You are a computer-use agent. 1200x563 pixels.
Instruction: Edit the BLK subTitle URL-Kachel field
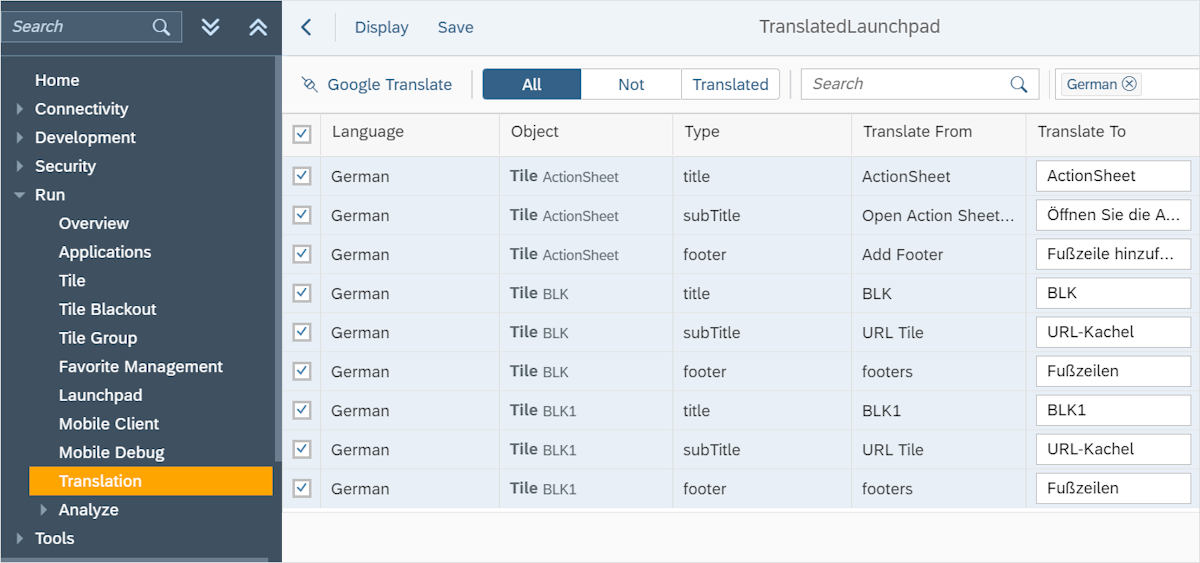click(x=1113, y=332)
